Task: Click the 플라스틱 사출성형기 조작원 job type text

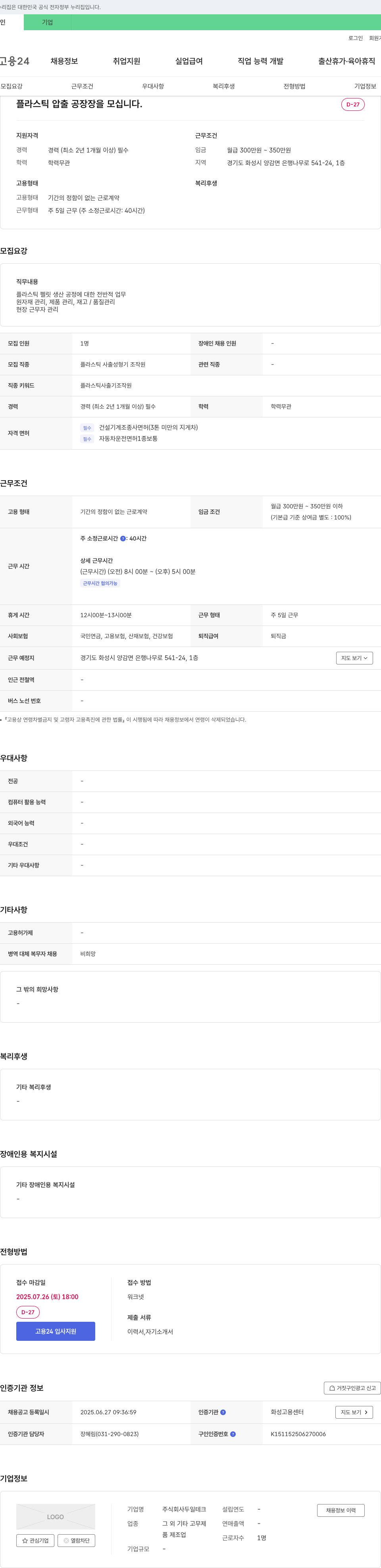Action: point(113,365)
